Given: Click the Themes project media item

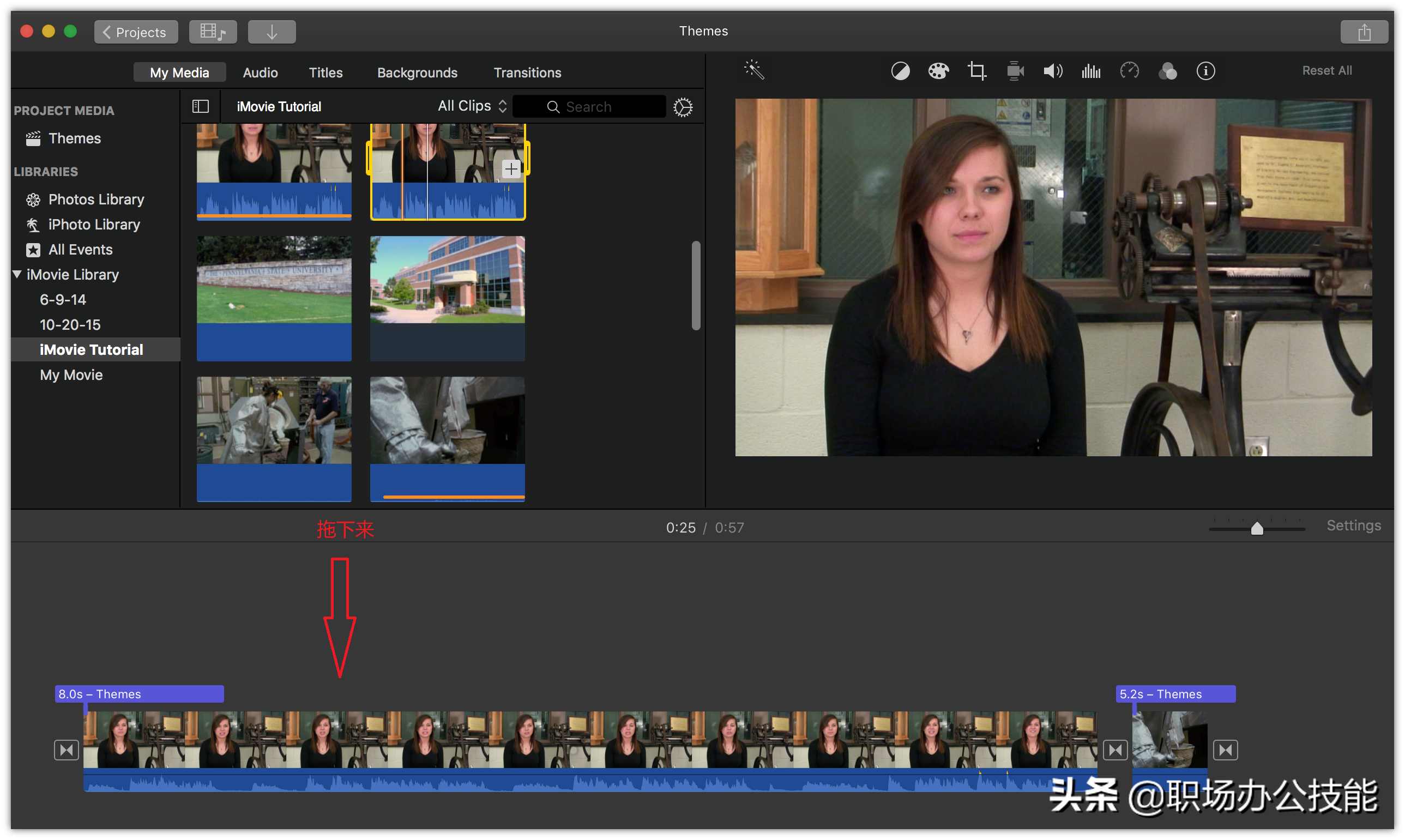Looking at the screenshot, I should tap(75, 139).
